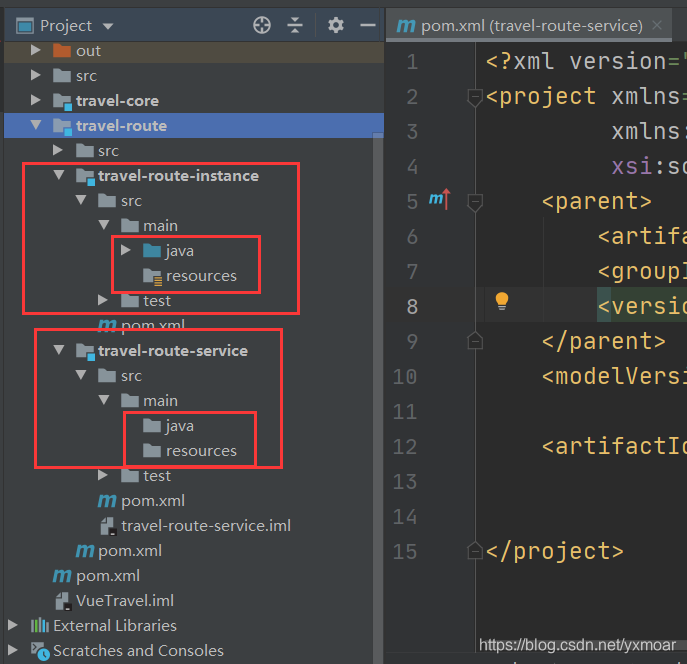This screenshot has width=687, height=664.
Task: Click the locate/scroll-from-source crosshair icon
Action: [262, 25]
